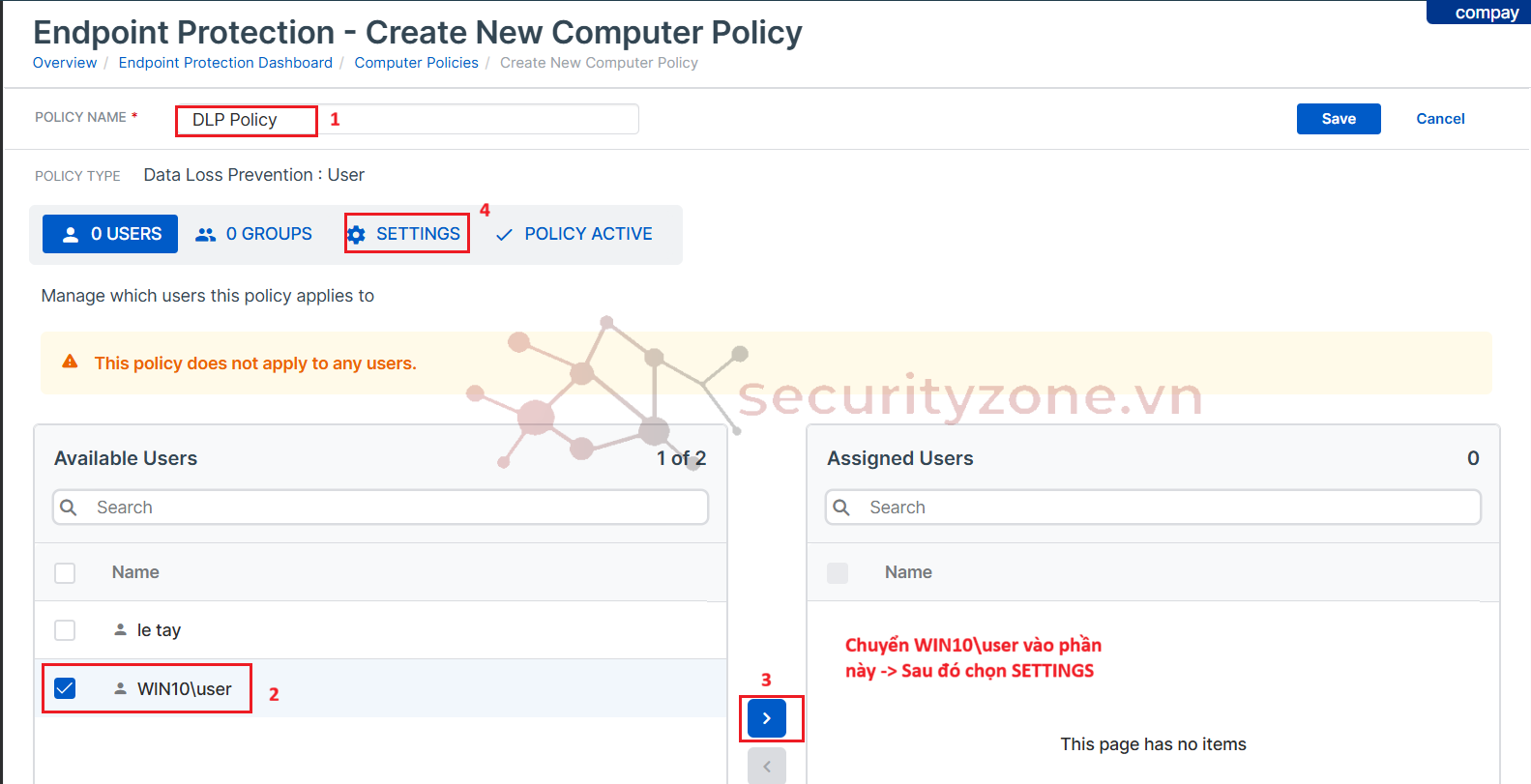Open the Policy Active tab

[x=574, y=234]
